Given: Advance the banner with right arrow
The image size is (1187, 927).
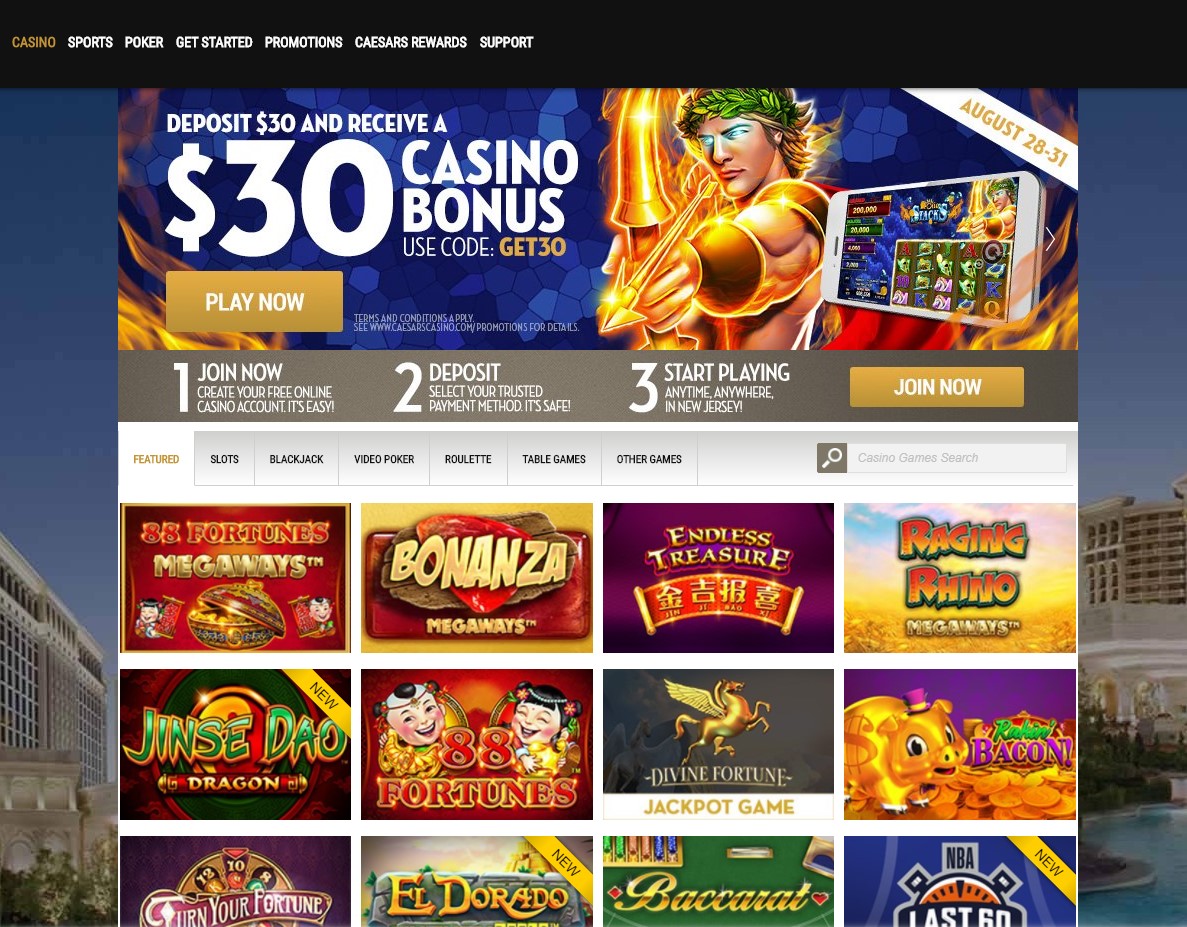Looking at the screenshot, I should [1049, 239].
